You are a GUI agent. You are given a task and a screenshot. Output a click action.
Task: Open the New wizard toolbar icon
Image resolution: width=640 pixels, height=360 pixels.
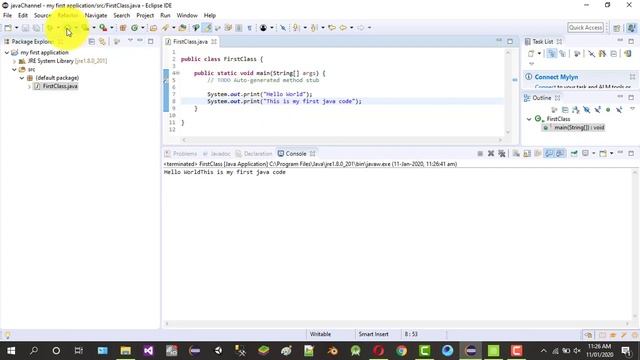tap(8, 28)
